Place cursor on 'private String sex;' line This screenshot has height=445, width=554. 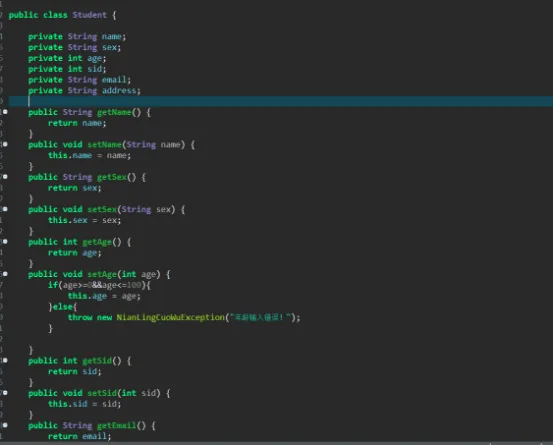tap(75, 47)
